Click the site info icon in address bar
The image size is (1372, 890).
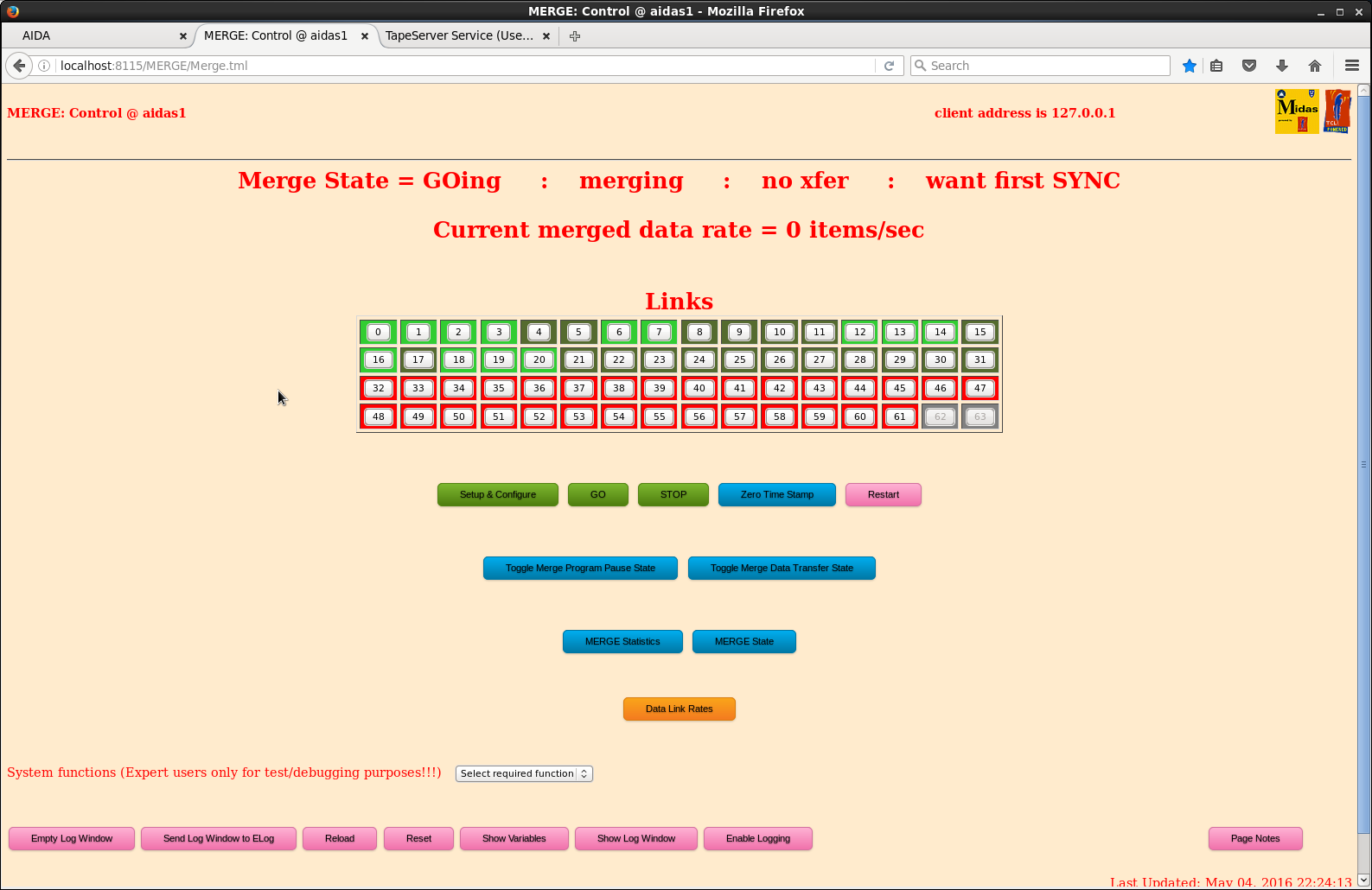tap(44, 66)
